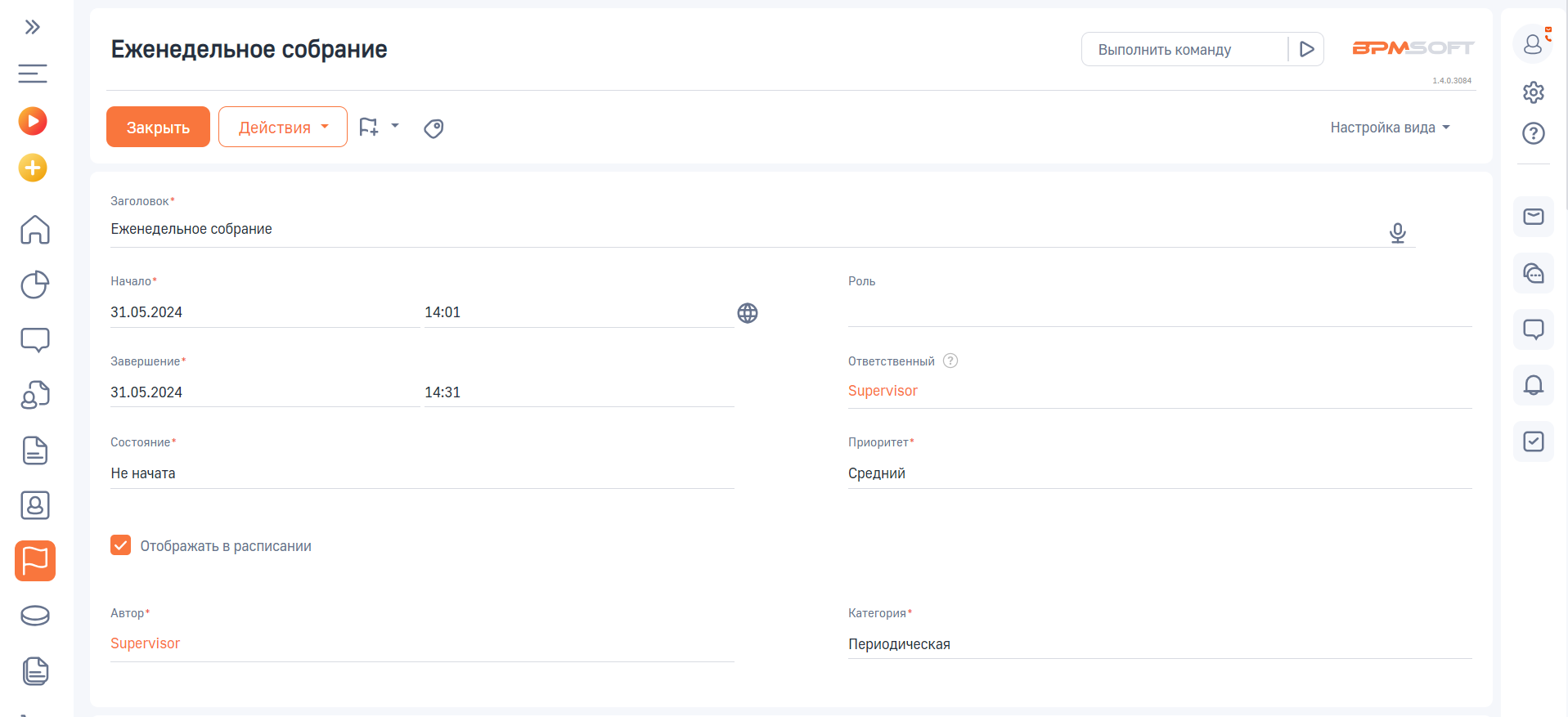The width and height of the screenshot is (1568, 717).
Task: Click the microphone icon in the title field
Action: (x=1397, y=233)
